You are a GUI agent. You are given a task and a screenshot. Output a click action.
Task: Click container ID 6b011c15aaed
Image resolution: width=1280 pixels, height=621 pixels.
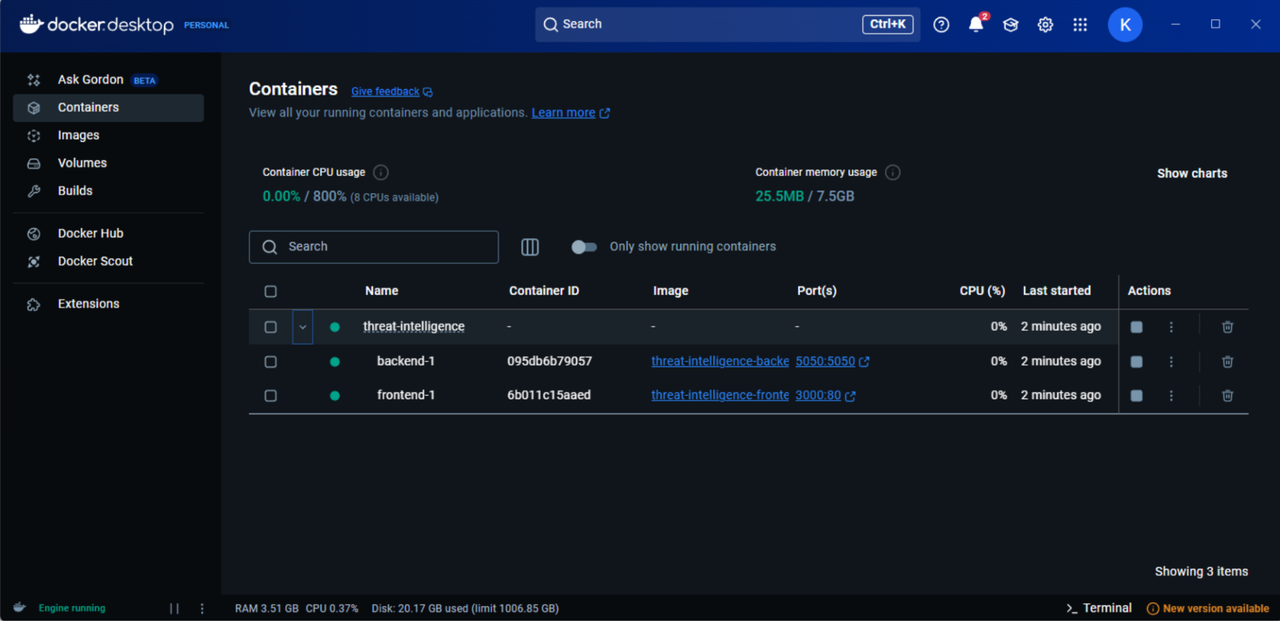point(549,395)
